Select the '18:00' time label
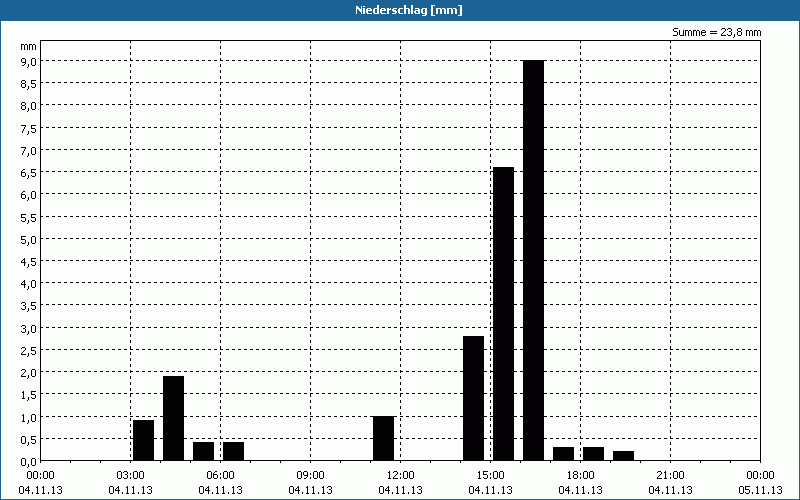This screenshot has width=800, height=500. tap(581, 476)
